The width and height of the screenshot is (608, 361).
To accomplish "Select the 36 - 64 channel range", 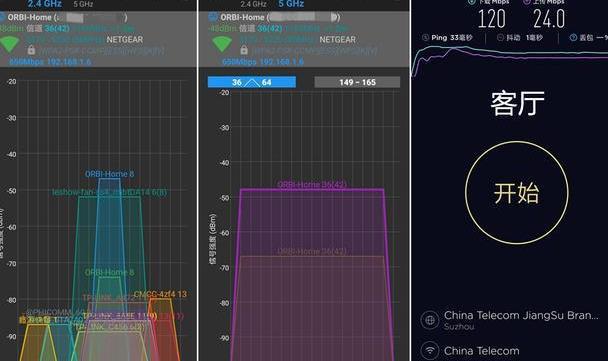I will 252,82.
